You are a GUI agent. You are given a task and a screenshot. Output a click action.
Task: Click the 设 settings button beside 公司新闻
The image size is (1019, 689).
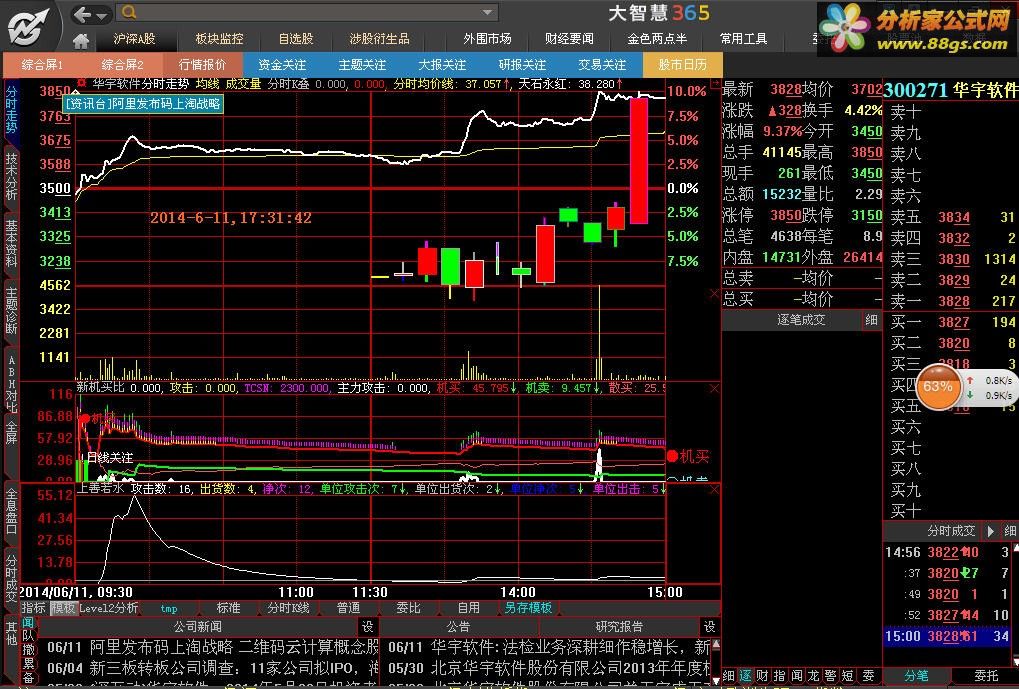[368, 627]
